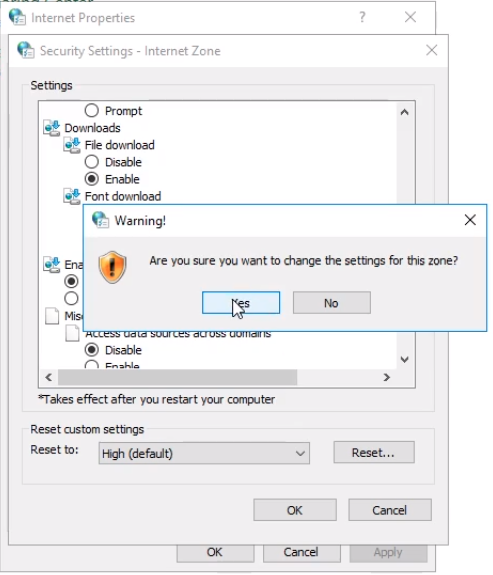Select the Prompt radio button
The width and height of the screenshot is (493, 575).
tap(92, 110)
